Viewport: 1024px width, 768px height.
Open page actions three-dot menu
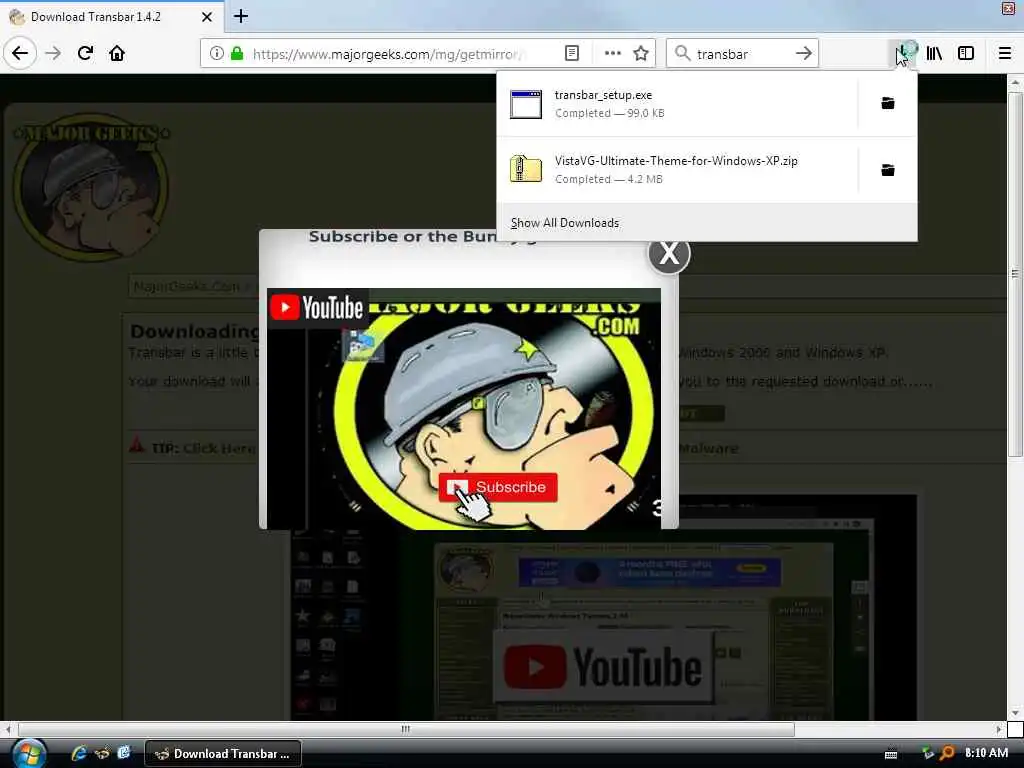(x=613, y=54)
